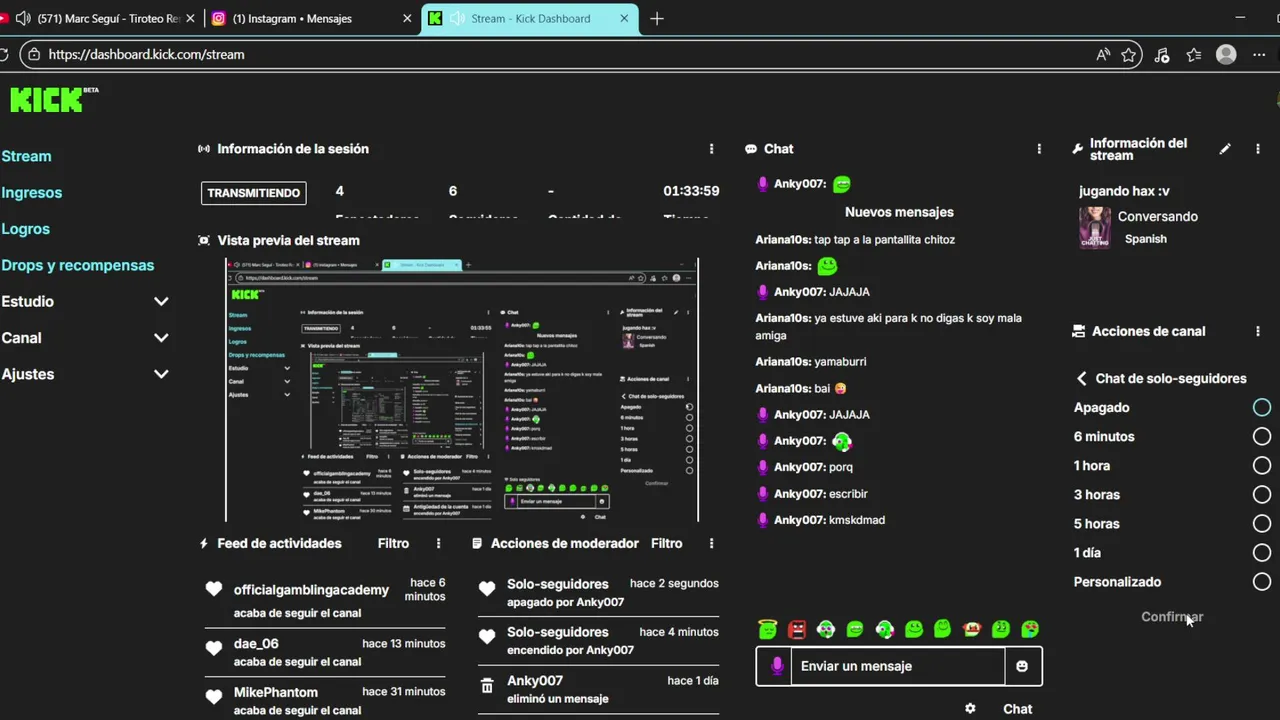Select Apagado radio option
The image size is (1280, 720).
pyautogui.click(x=1262, y=407)
